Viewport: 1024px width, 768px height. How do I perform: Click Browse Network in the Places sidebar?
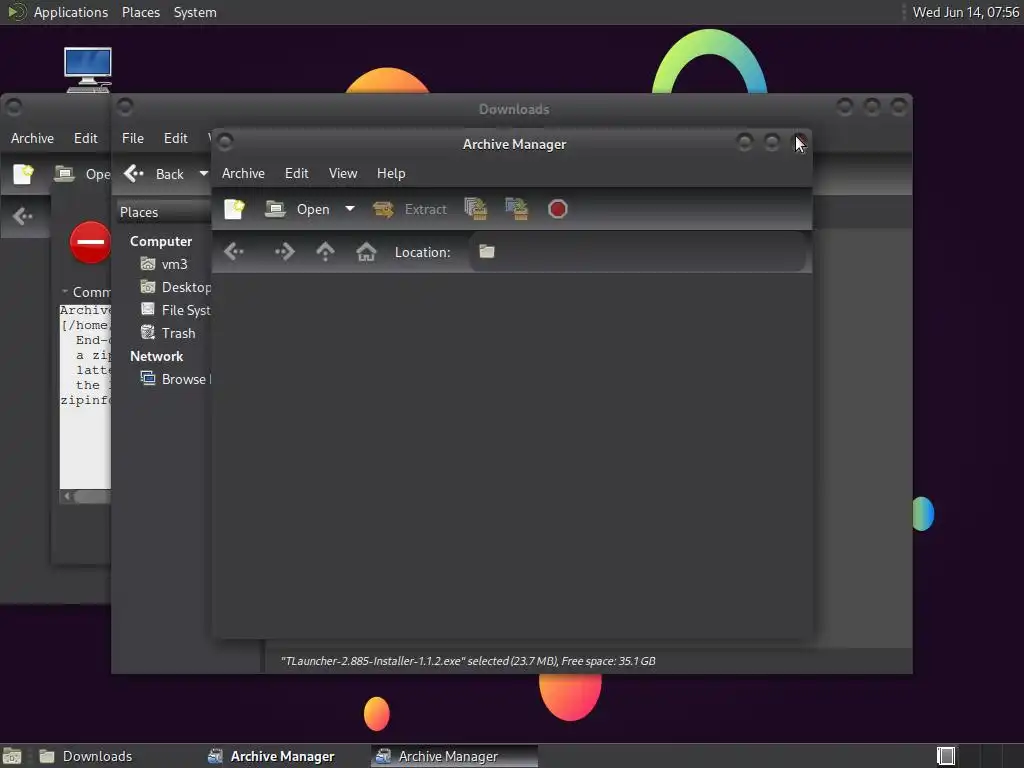tap(176, 379)
